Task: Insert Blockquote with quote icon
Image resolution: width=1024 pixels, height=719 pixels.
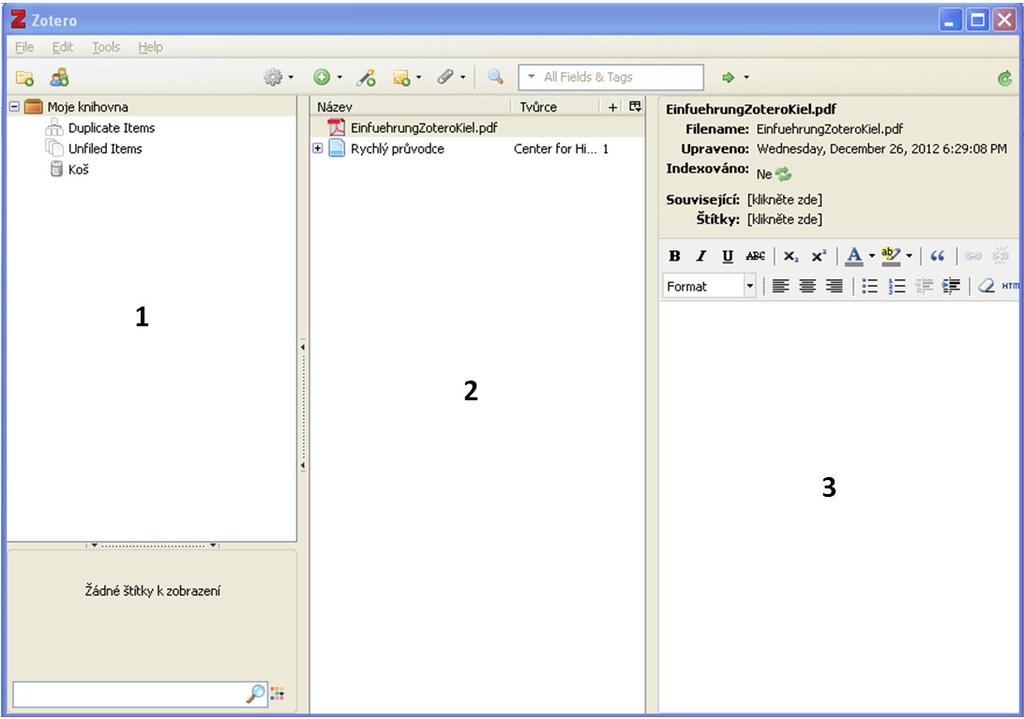Action: [937, 256]
